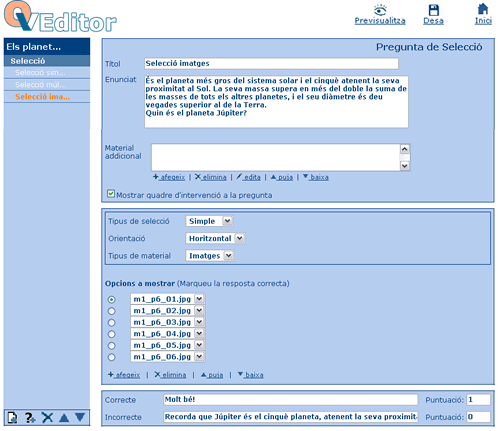500x431 pixels.
Task: Click the Puntuació field showing 0
Action: (479, 417)
